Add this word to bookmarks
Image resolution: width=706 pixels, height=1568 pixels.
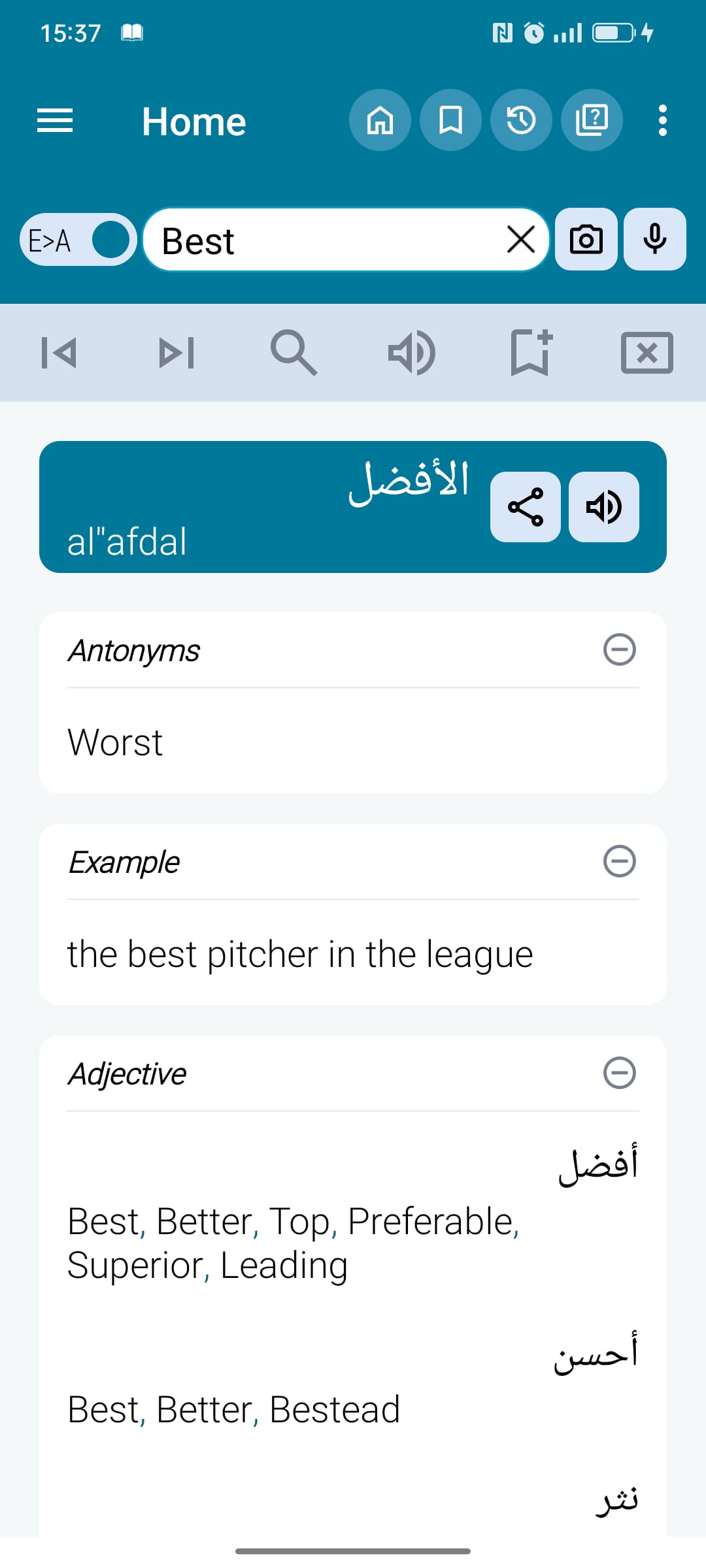point(529,352)
